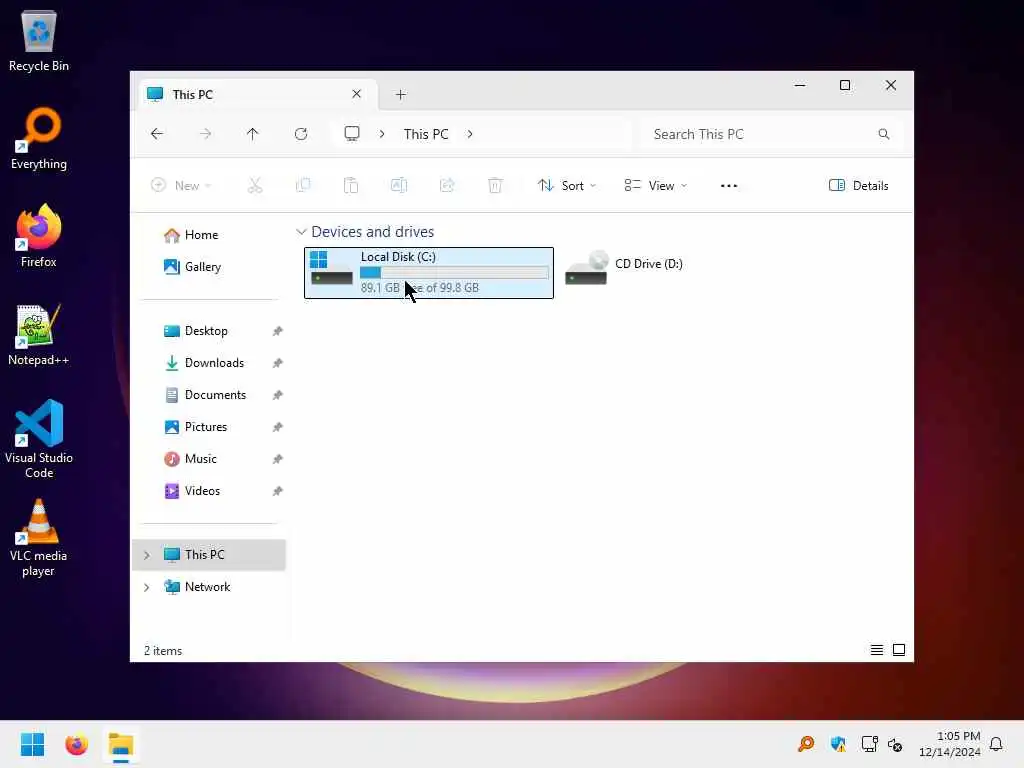The height and width of the screenshot is (768, 1024).
Task: Select the CD Drive (D:) icon
Action: [x=586, y=268]
